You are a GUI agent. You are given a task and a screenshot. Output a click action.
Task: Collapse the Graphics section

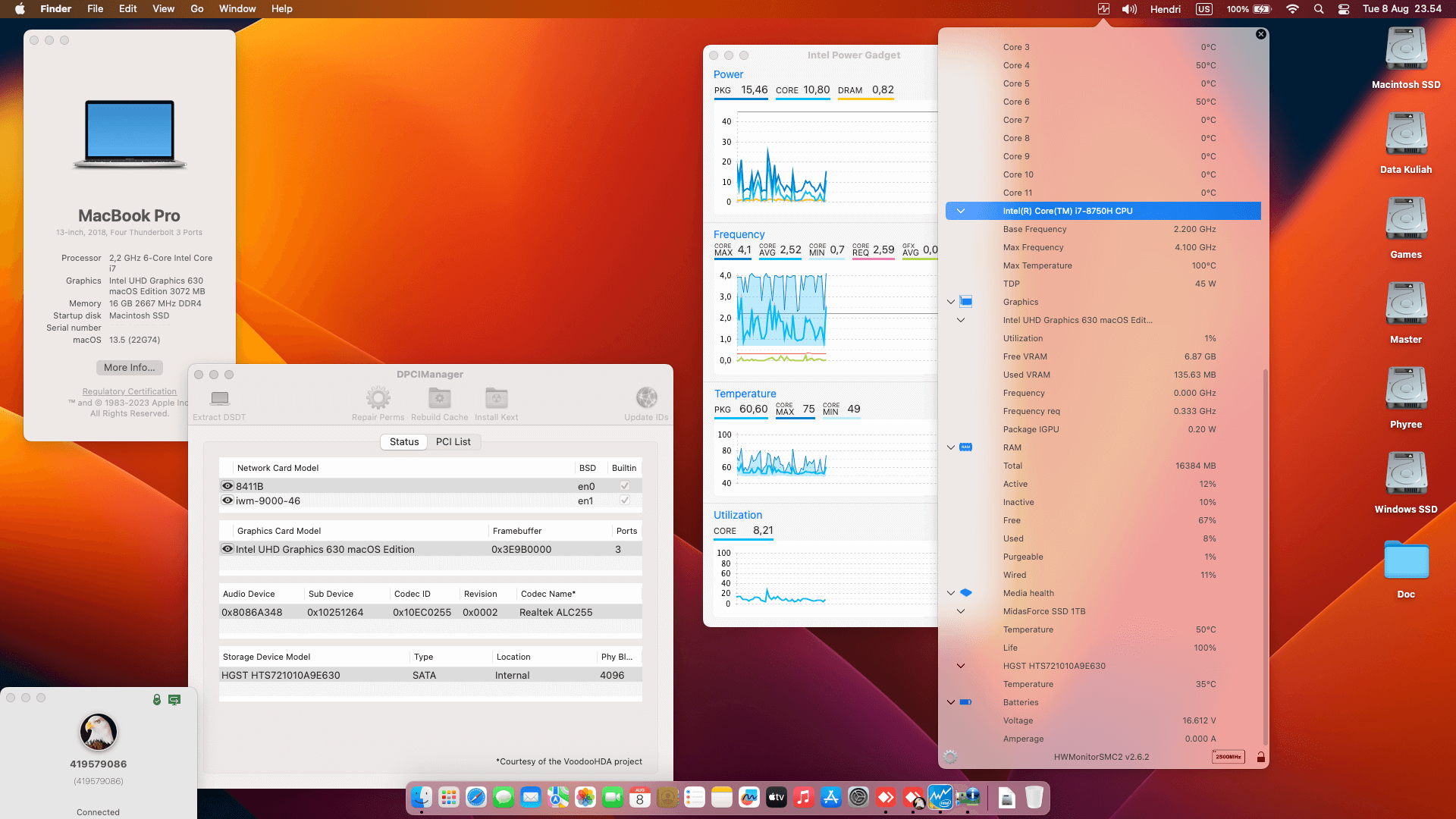click(x=951, y=302)
